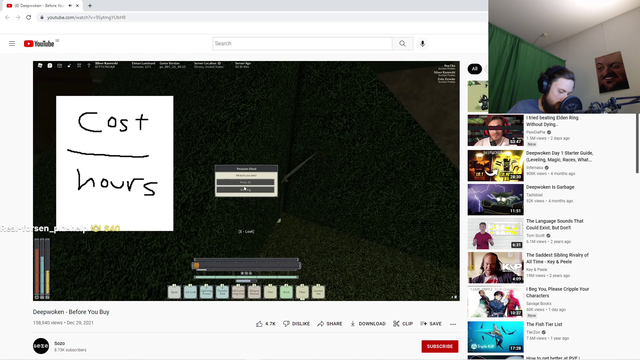Open 'The Saddest Sibling Rivalry' thumbnail
Image resolution: width=640 pixels, height=360 pixels.
click(x=496, y=267)
